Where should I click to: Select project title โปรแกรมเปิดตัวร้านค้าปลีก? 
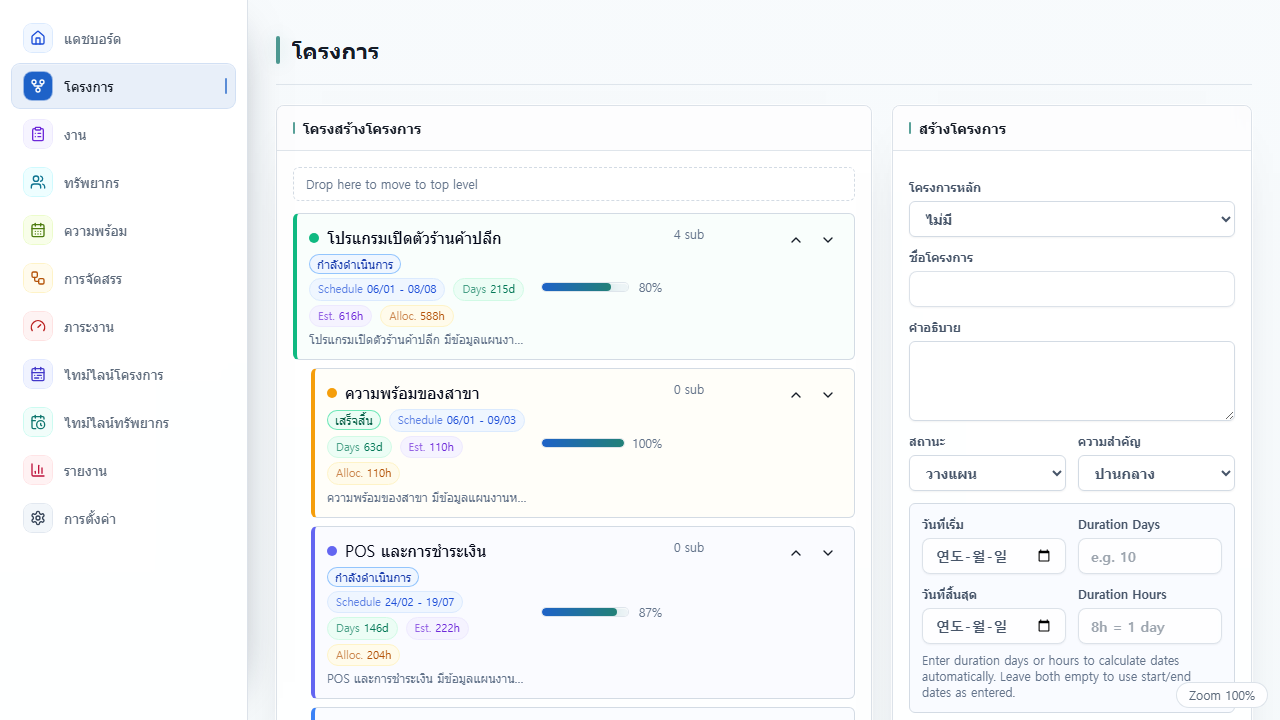click(x=414, y=239)
